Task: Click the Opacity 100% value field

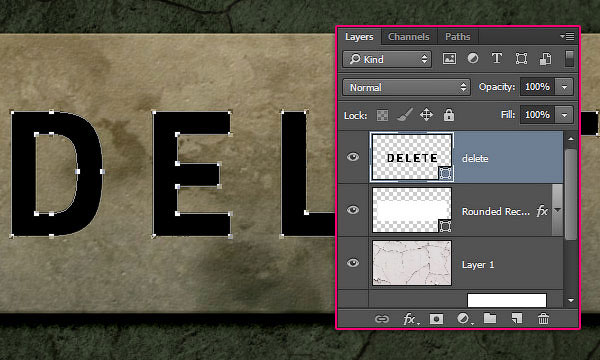Action: tap(537, 87)
